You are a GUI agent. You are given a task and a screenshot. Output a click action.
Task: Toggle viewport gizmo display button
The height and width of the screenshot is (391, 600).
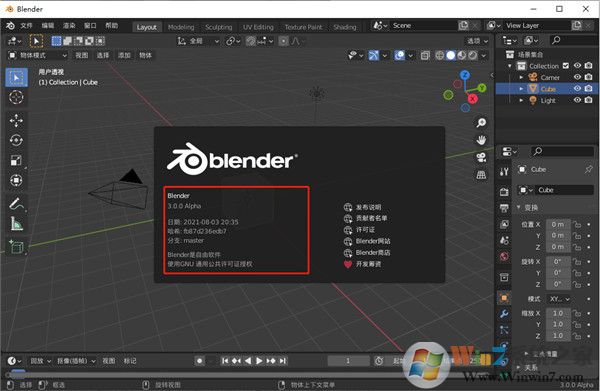point(373,56)
